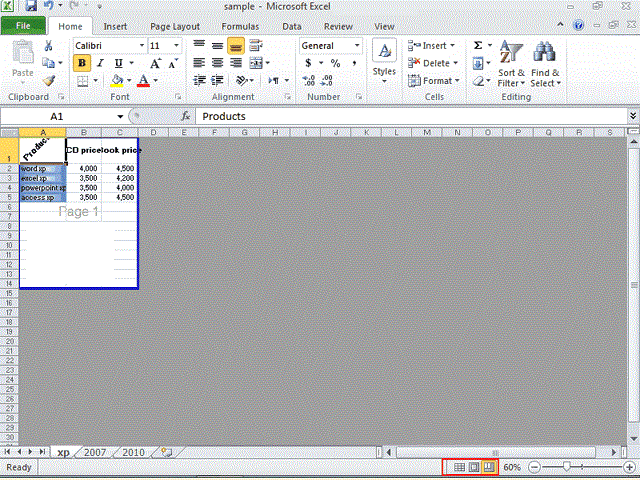Click the AutoSum sigma icon
This screenshot has height=480, width=640.
pyautogui.click(x=478, y=45)
